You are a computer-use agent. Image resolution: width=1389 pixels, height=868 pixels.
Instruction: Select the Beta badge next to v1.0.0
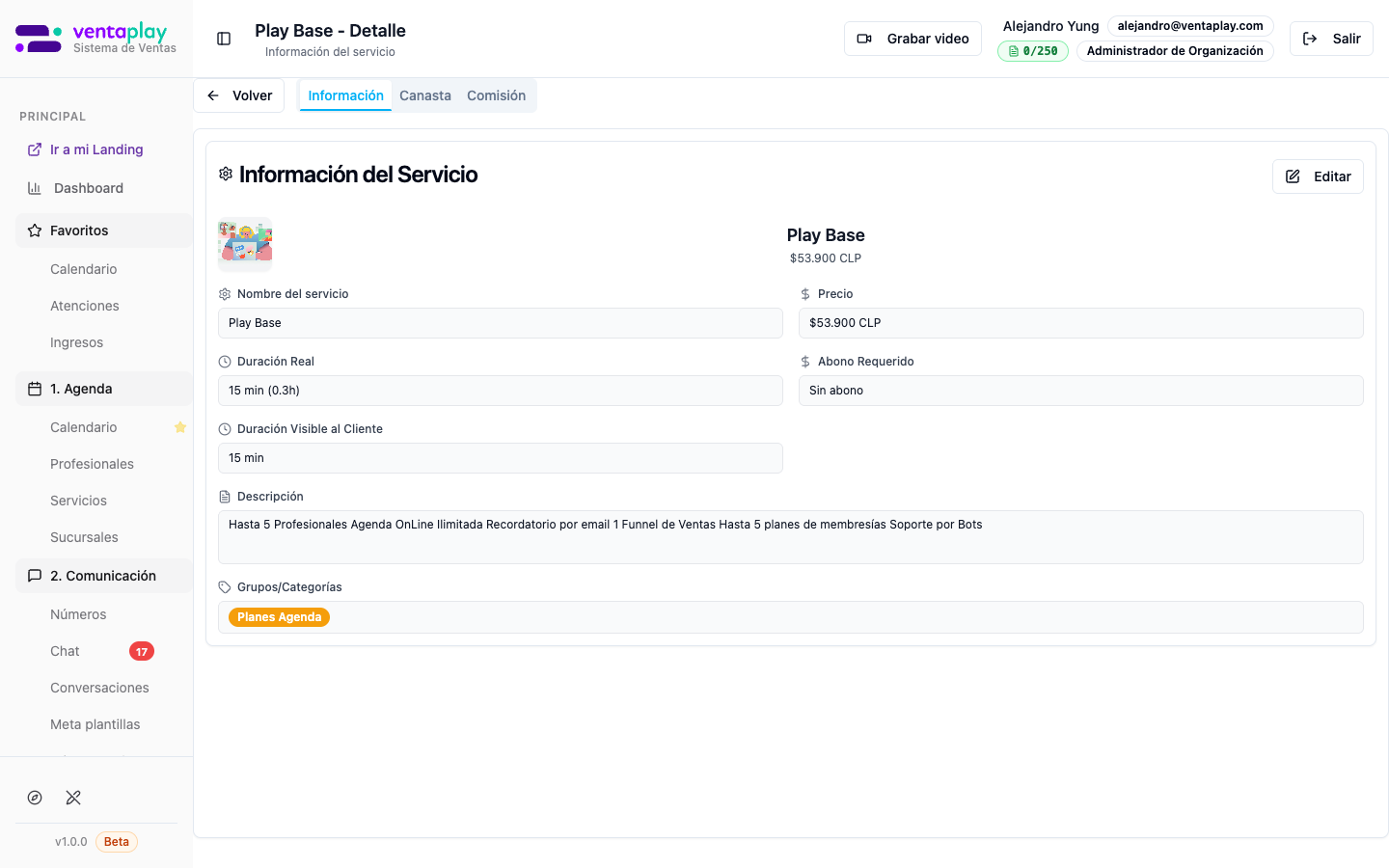click(x=116, y=841)
